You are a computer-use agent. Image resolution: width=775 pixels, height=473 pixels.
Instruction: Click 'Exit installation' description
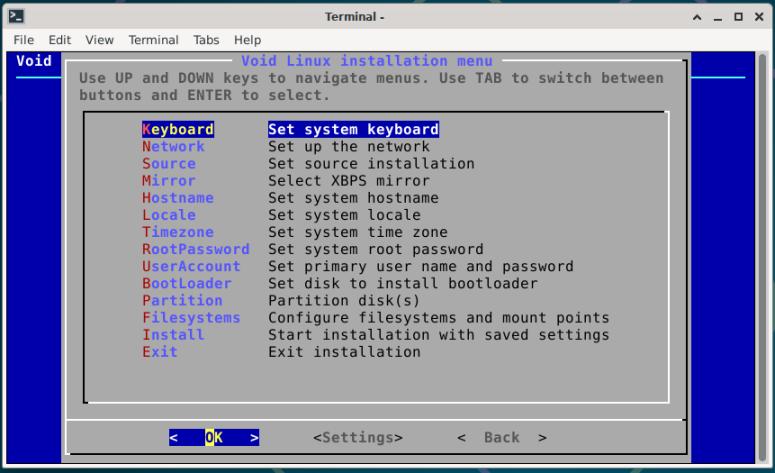coord(344,352)
